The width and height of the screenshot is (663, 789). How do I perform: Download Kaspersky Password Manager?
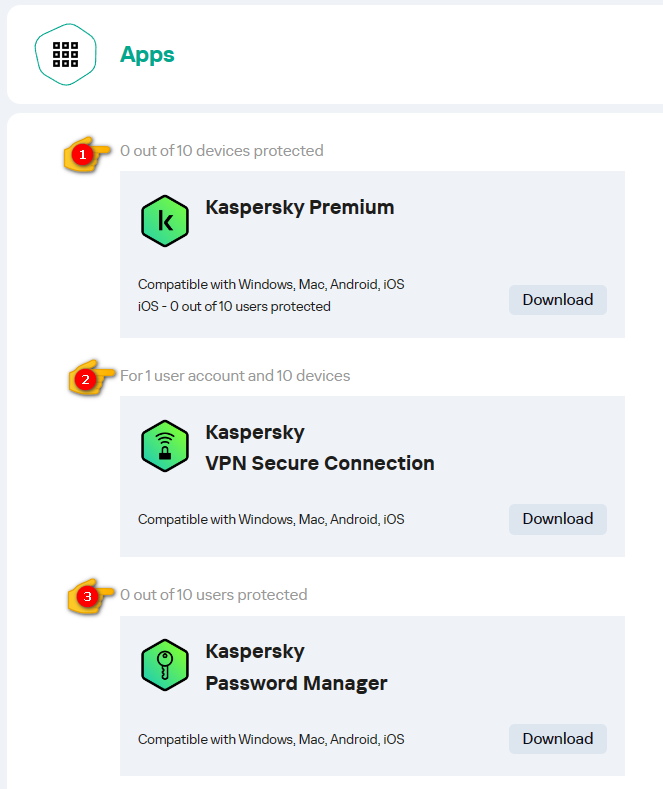click(x=557, y=739)
